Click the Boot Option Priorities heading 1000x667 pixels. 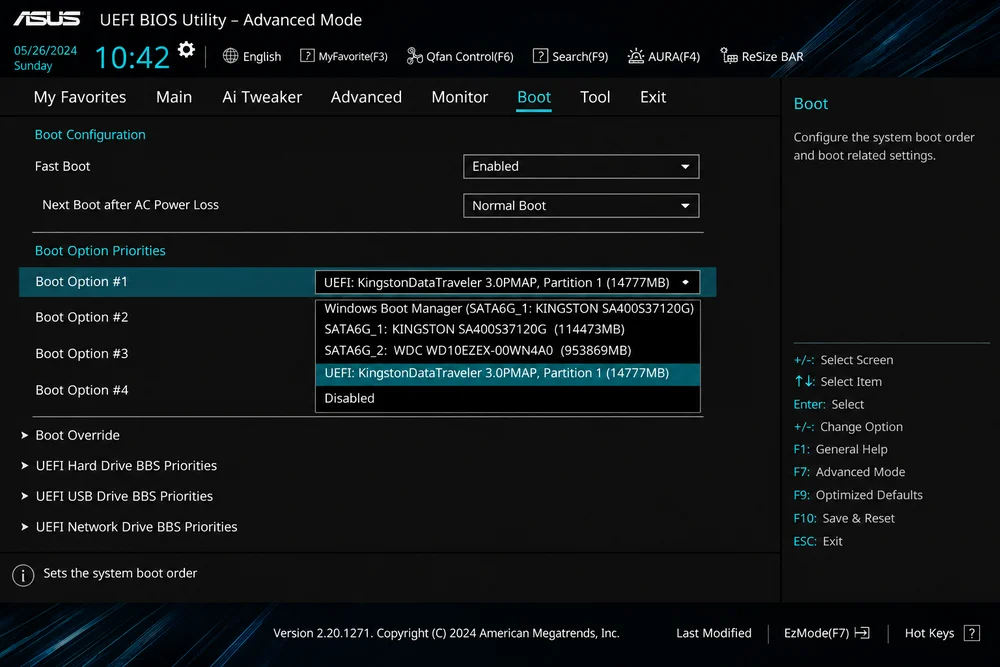coord(100,251)
